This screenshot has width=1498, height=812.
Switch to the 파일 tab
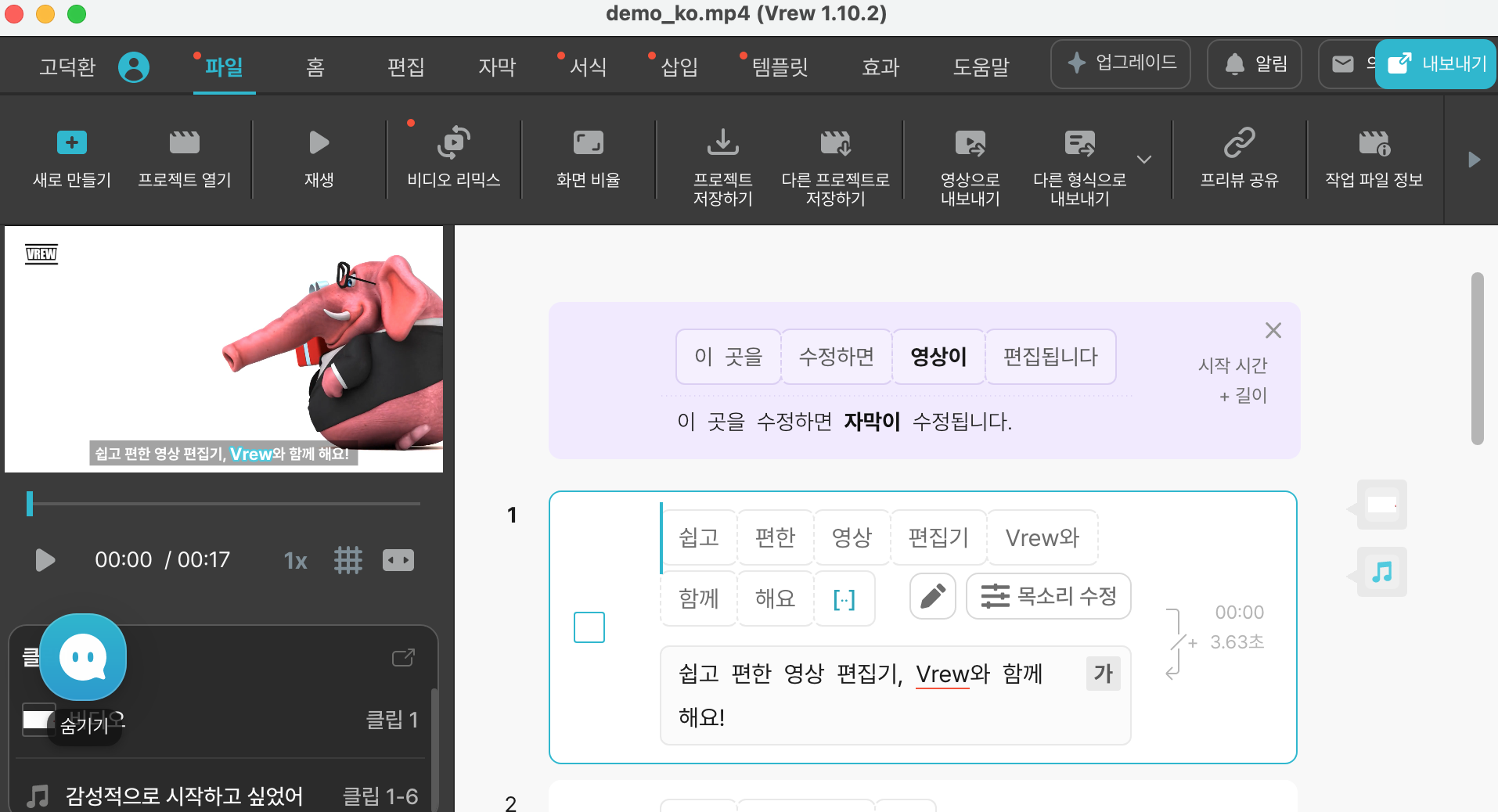point(224,67)
